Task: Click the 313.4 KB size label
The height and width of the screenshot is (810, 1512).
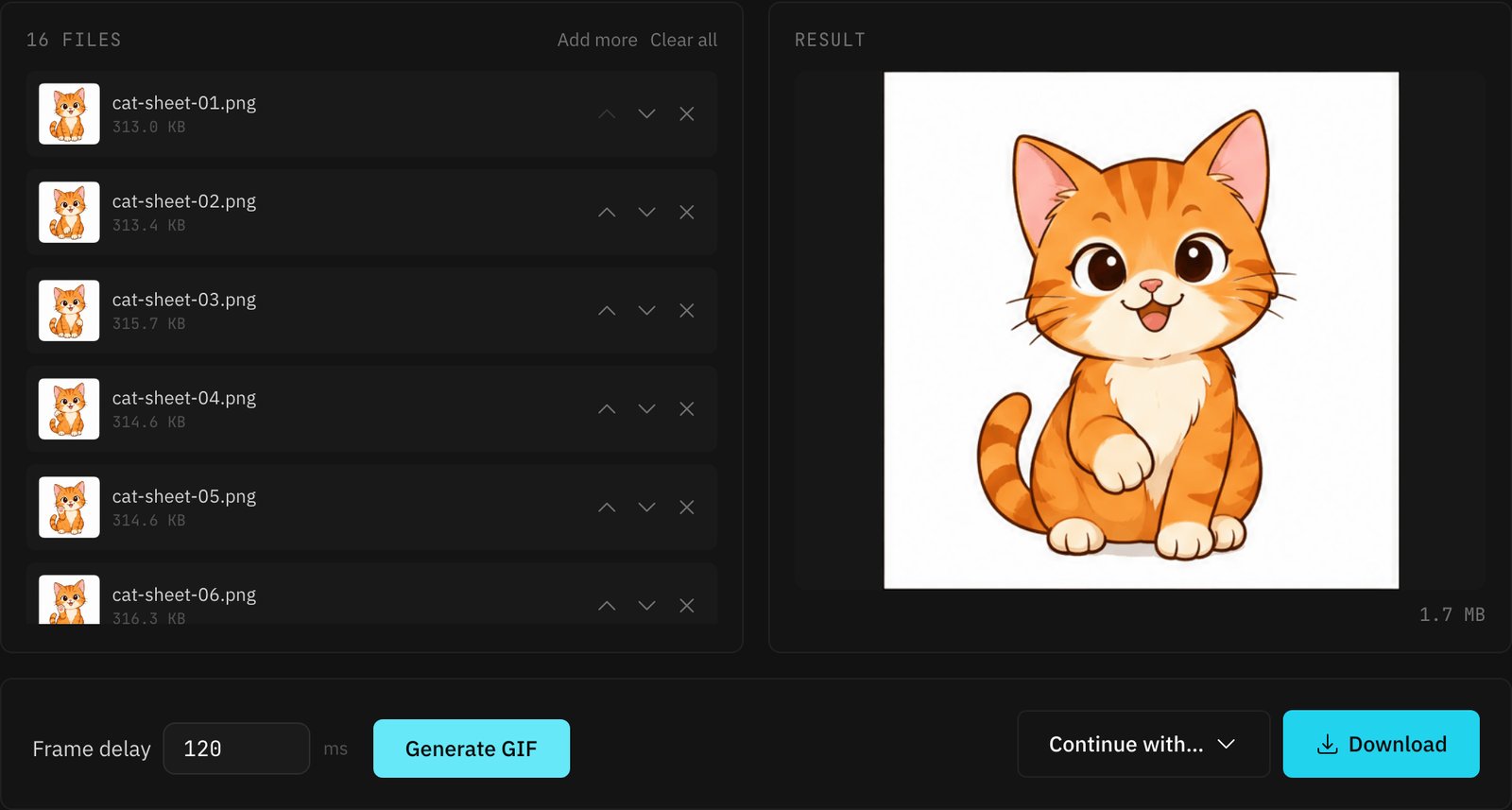Action: tap(149, 225)
